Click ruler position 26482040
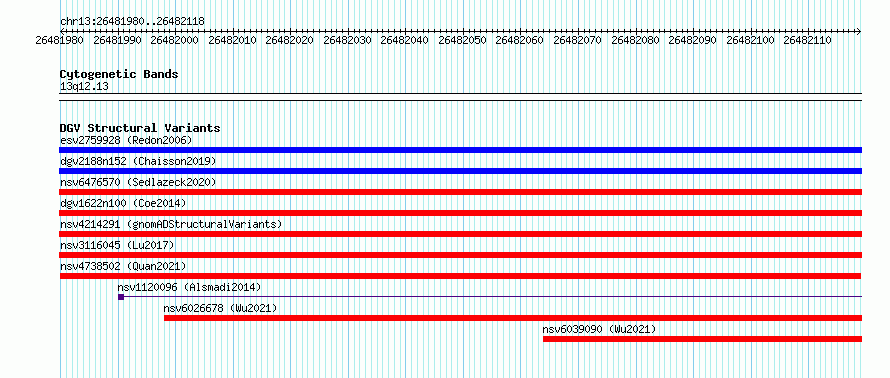This screenshot has width=890, height=378. tap(405, 41)
